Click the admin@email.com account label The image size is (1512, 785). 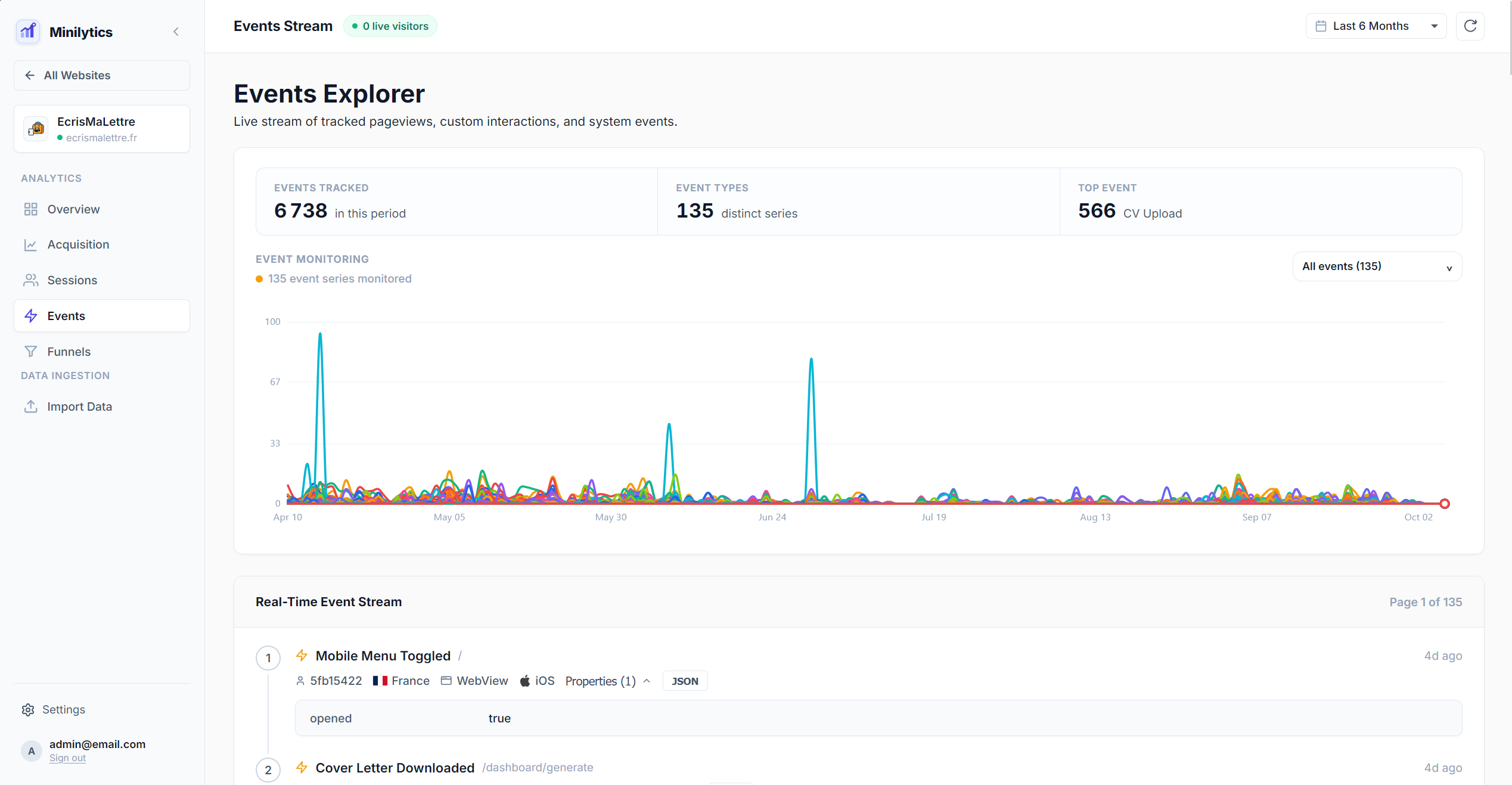(x=97, y=744)
